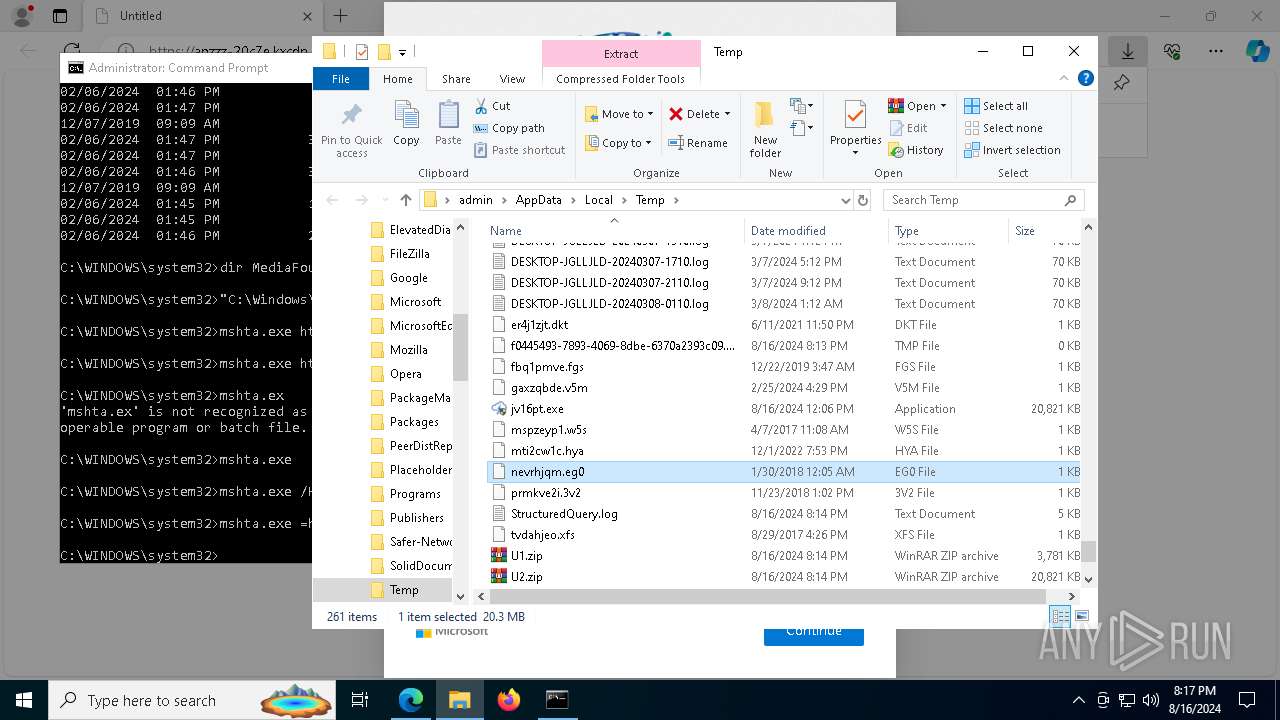Screen dimensions: 1280x720
Task: Select jv16pt.exe application file
Action: click(x=783, y=409)
